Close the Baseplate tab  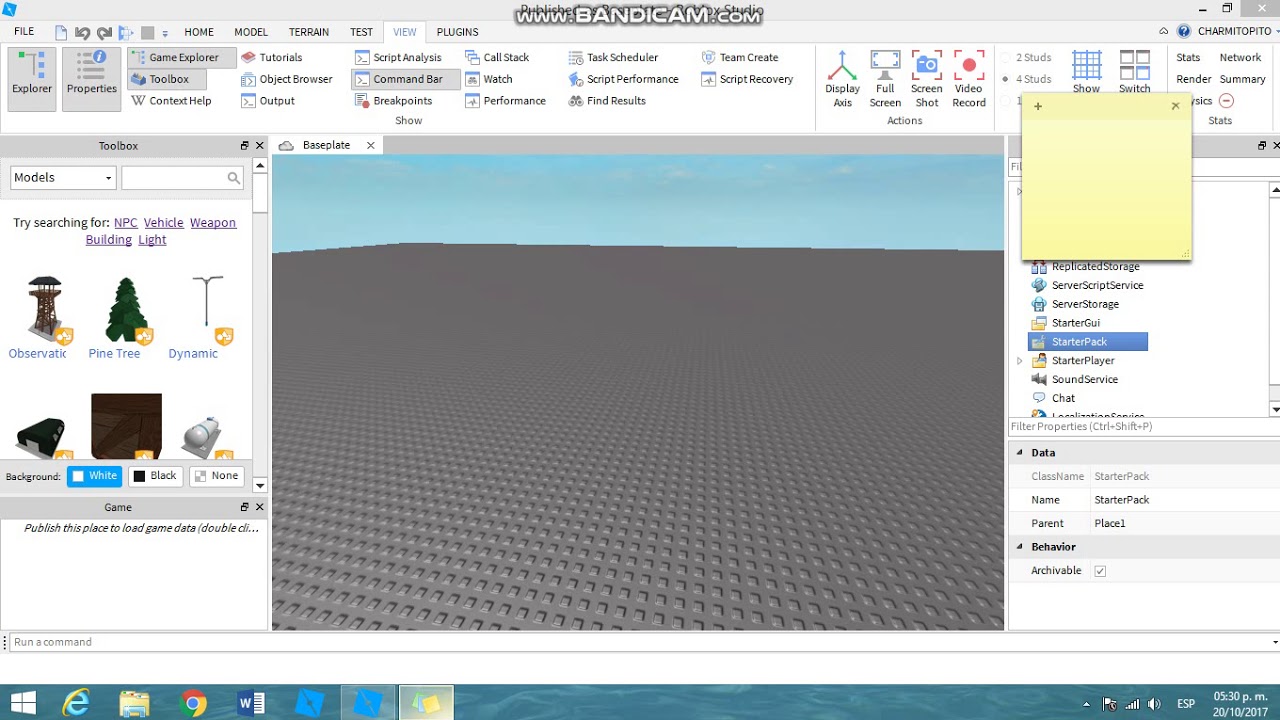370,146
